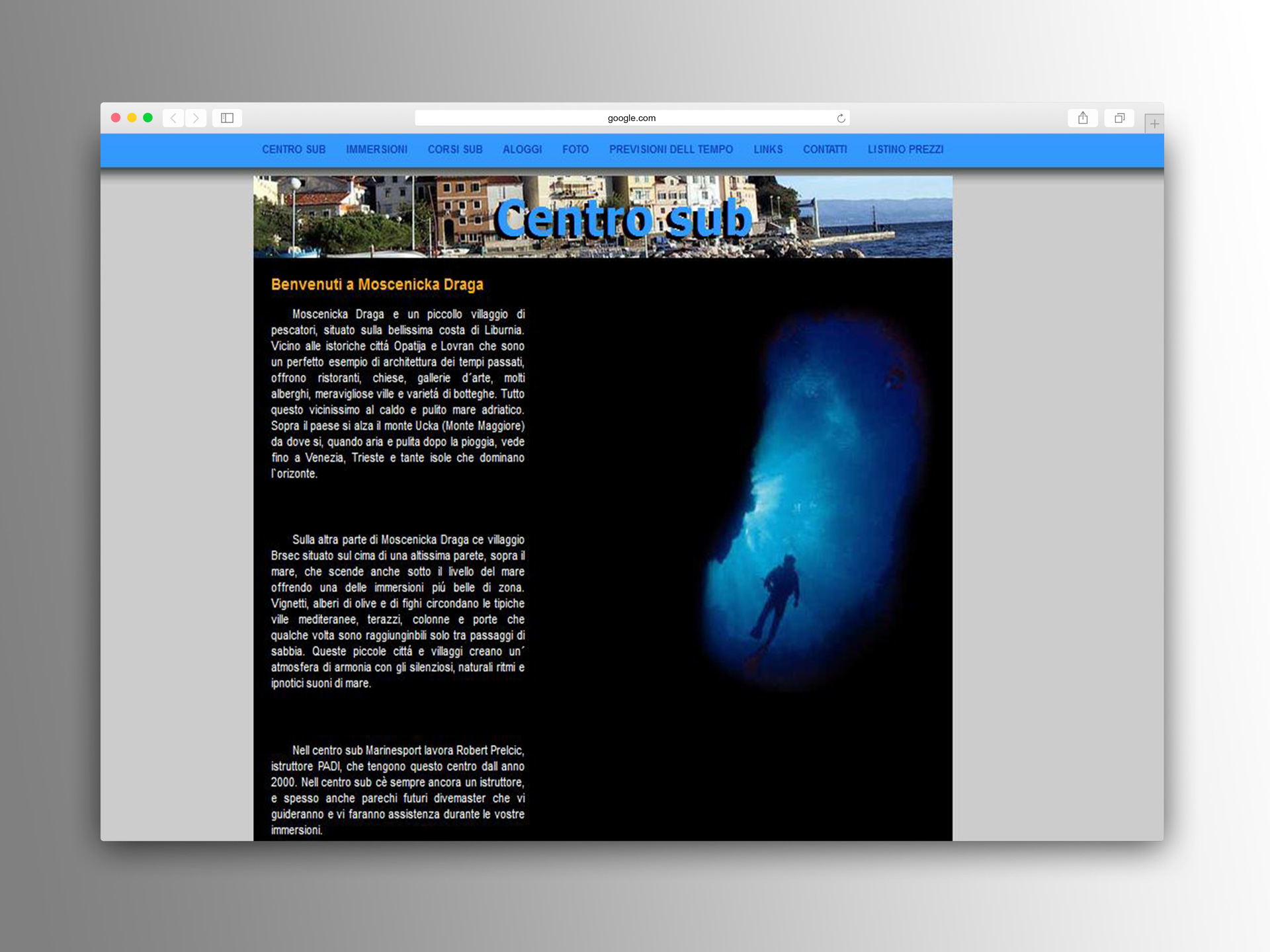This screenshot has height=952, width=1270.
Task: Open PREVISIONI DELL TEMPO
Action: pyautogui.click(x=670, y=149)
